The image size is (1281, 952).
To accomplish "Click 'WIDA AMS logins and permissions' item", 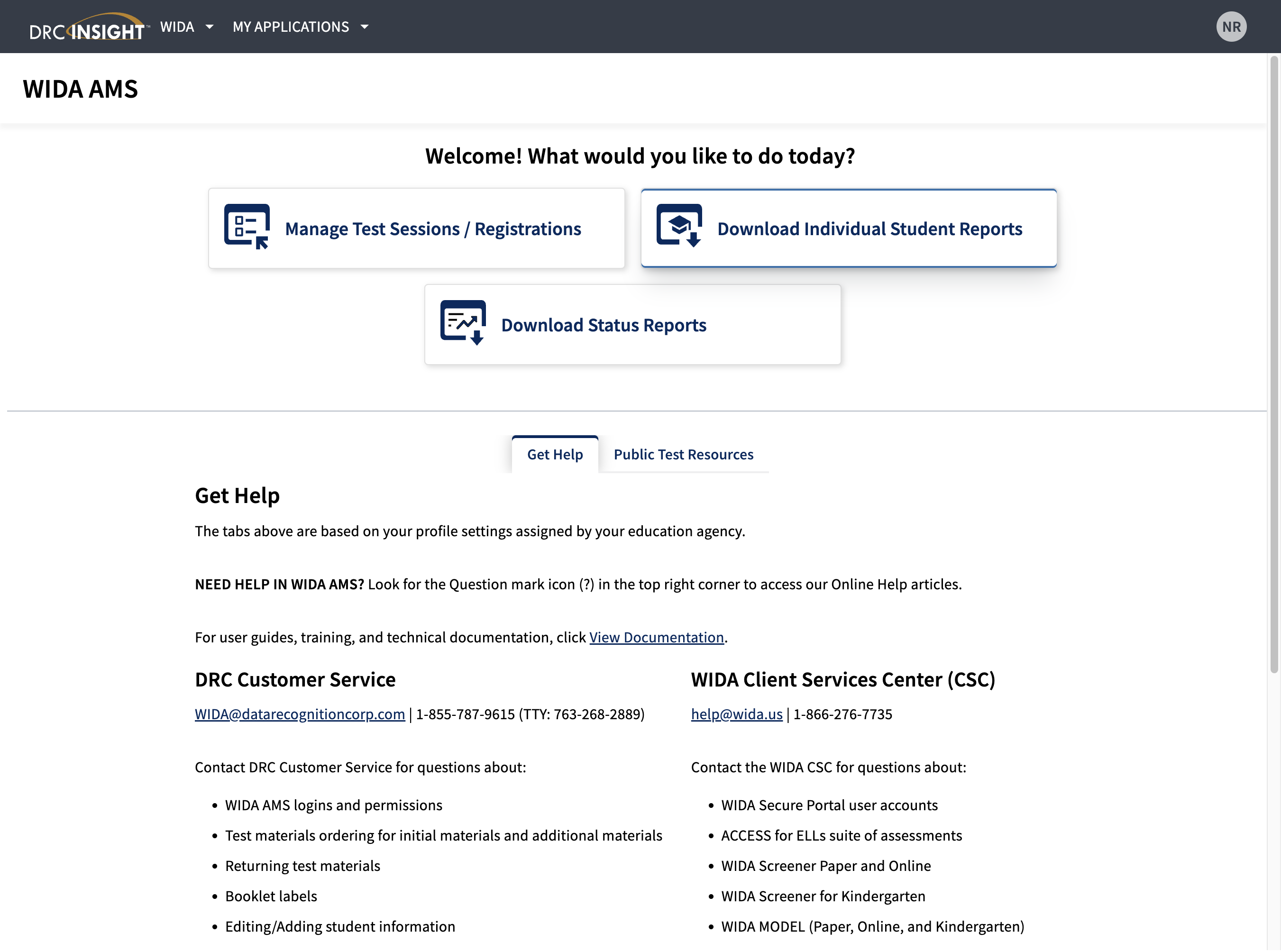I will [334, 805].
